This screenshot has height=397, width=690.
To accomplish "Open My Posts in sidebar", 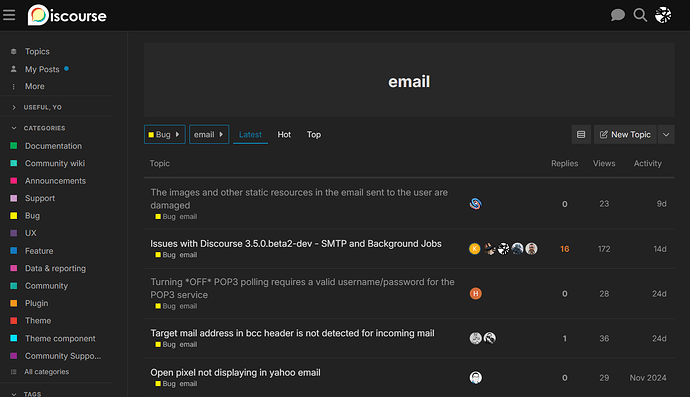I will (x=42, y=69).
